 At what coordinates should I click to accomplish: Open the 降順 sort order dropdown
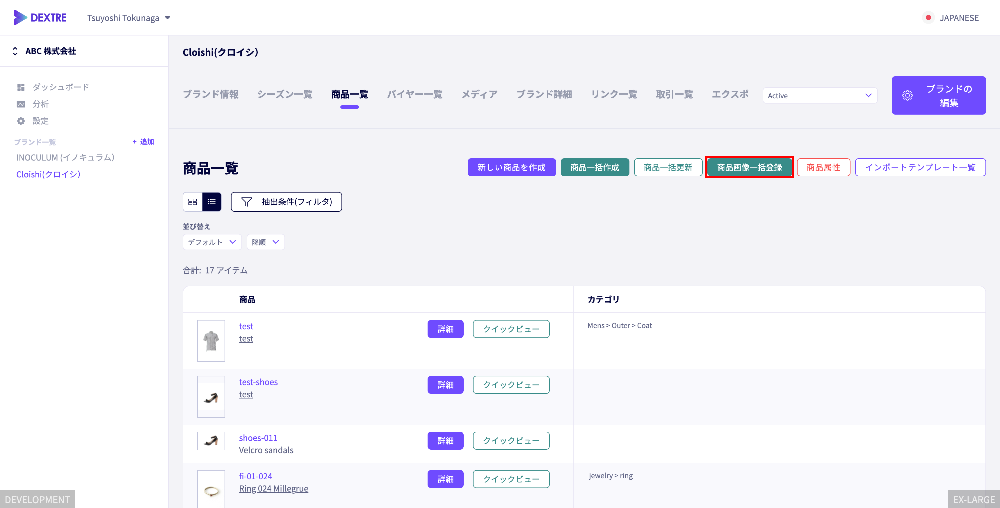pos(265,242)
